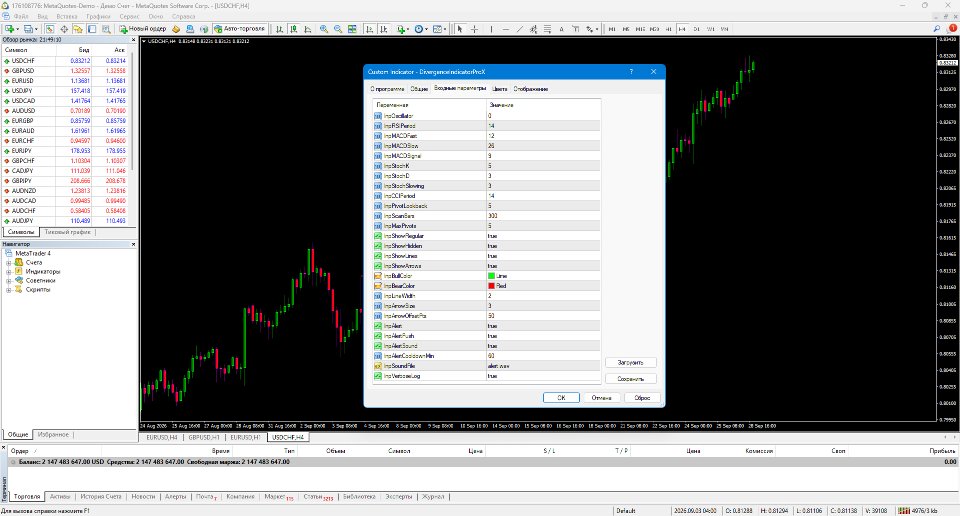Toggle InpAlert true value
The width and height of the screenshot is (960, 516).
point(543,326)
